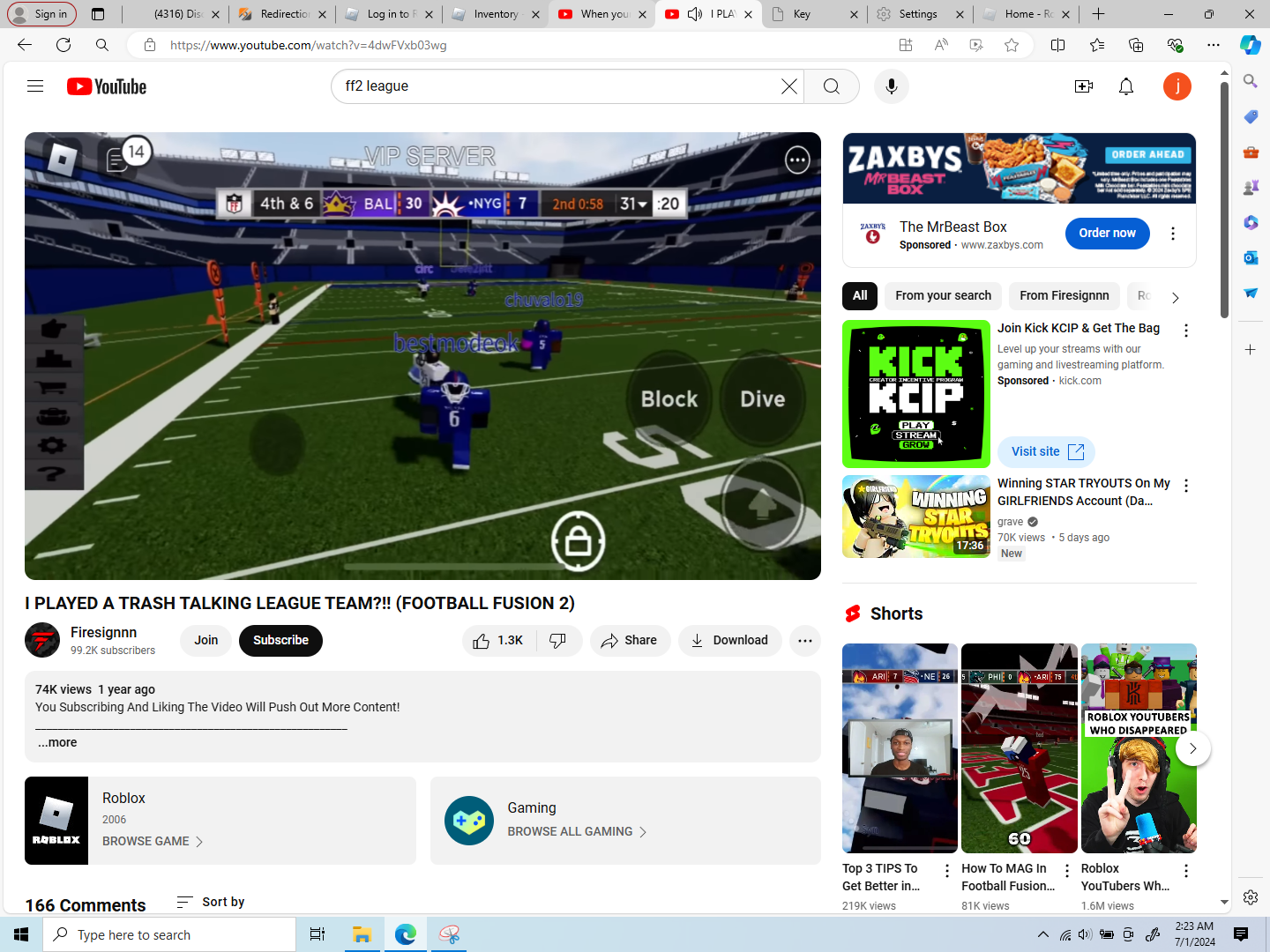Start voice search with the microphone
Viewport: 1270px width, 952px height.
point(892,86)
